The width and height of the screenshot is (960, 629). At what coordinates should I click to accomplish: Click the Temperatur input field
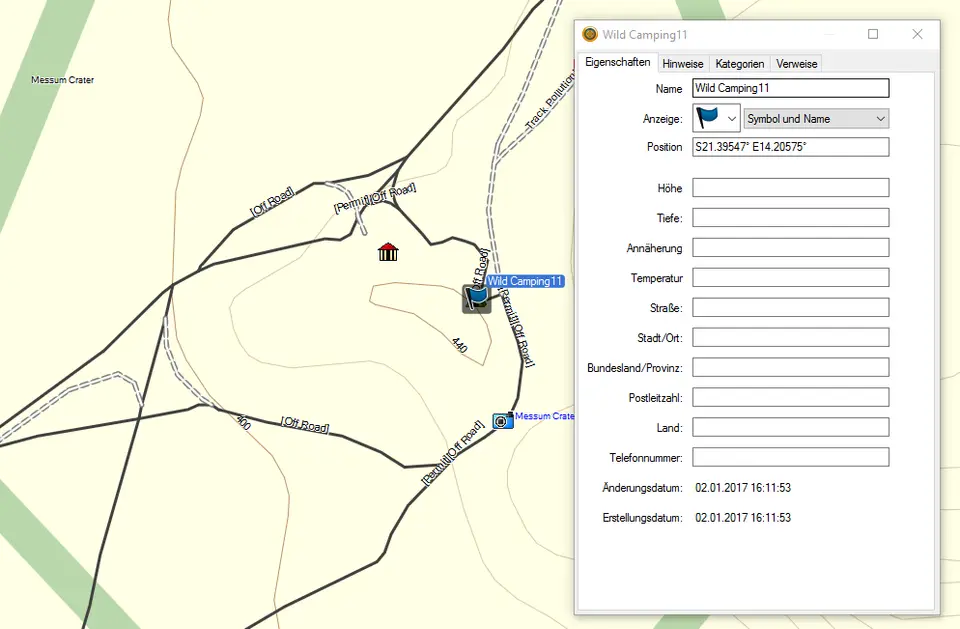click(790, 278)
